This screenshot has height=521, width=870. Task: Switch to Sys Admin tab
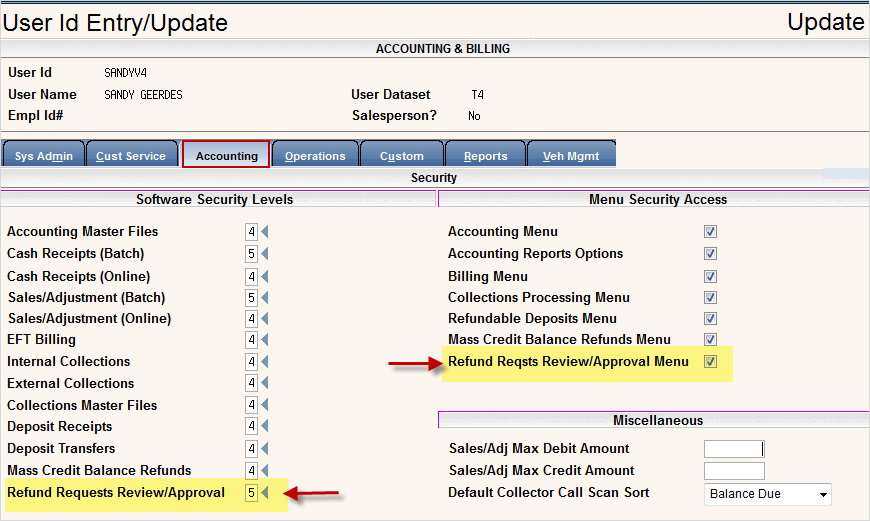pyautogui.click(x=44, y=155)
